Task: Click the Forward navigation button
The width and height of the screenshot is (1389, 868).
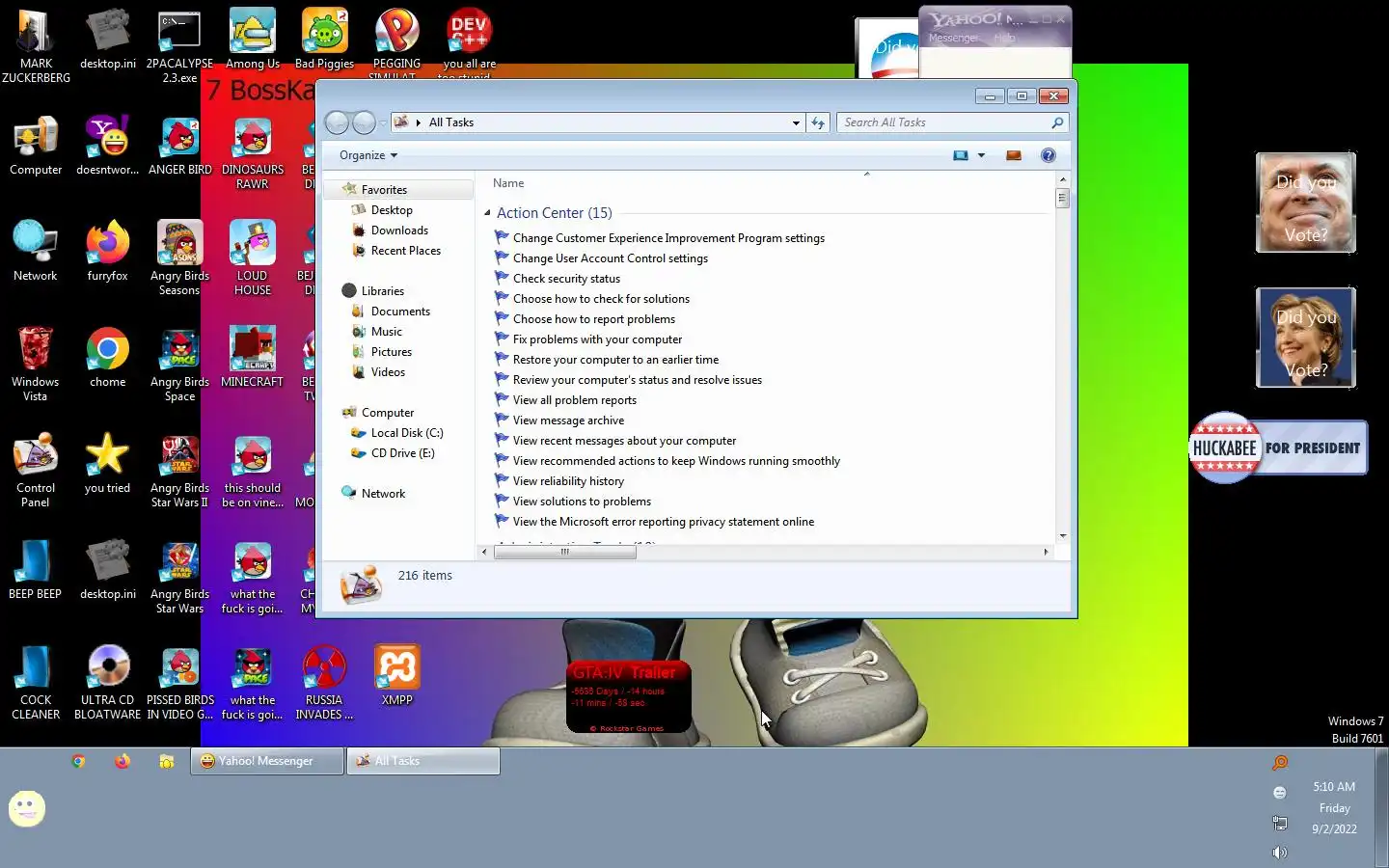Action: click(x=365, y=122)
